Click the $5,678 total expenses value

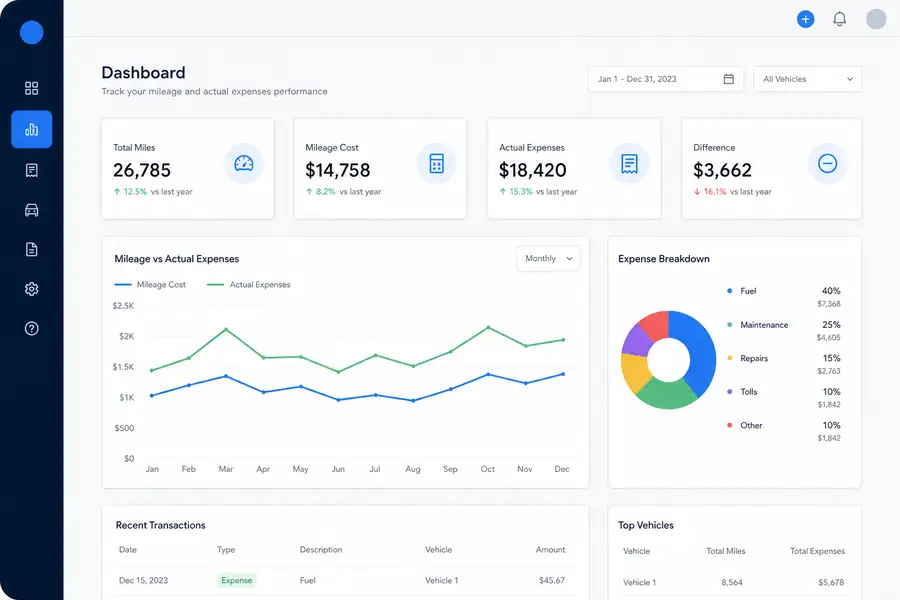[831, 582]
